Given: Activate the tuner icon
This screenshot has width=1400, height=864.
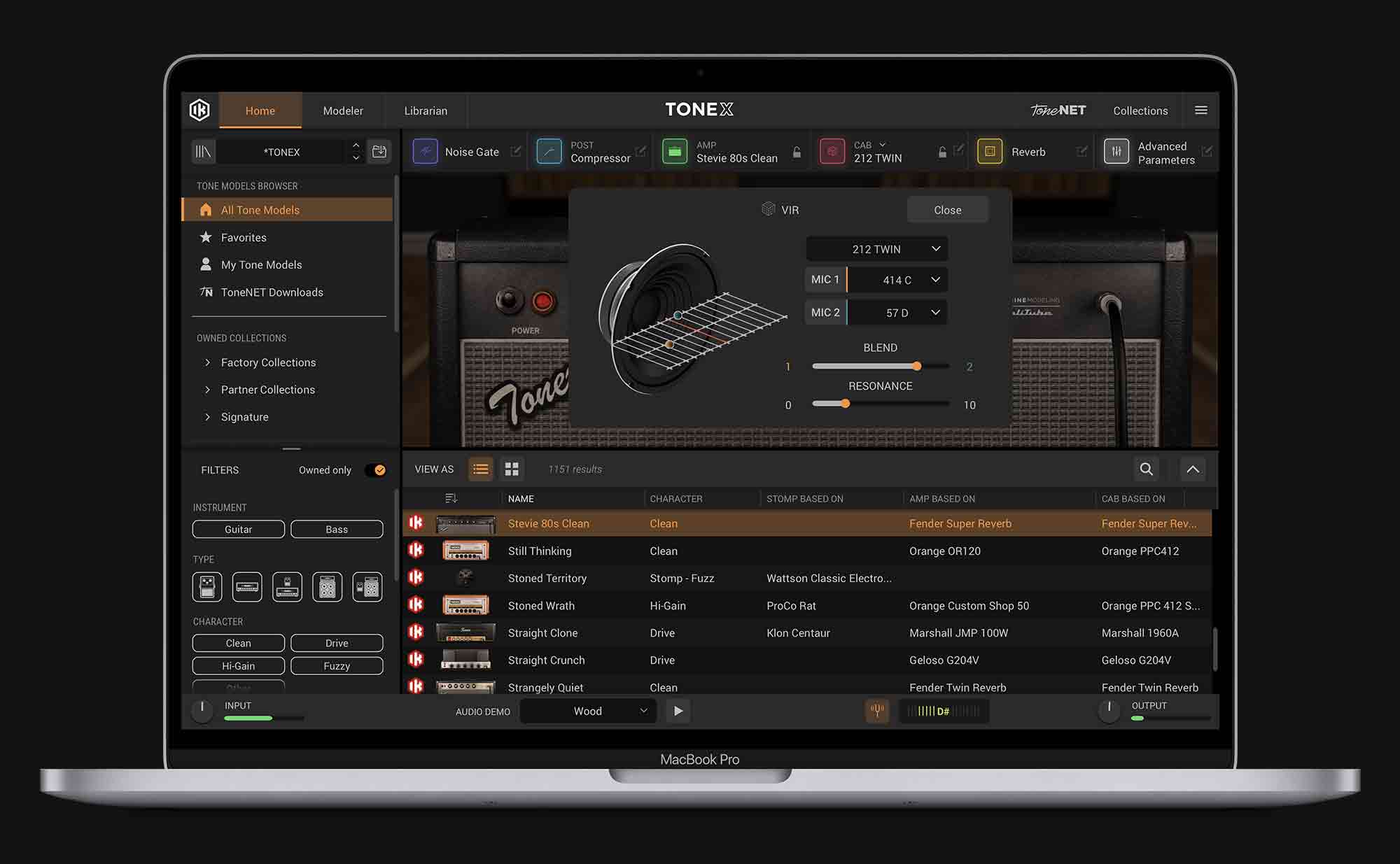Looking at the screenshot, I should [x=876, y=711].
